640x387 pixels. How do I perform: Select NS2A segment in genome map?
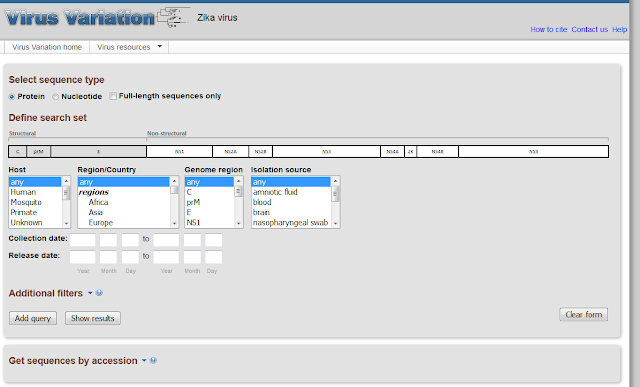(x=231, y=151)
